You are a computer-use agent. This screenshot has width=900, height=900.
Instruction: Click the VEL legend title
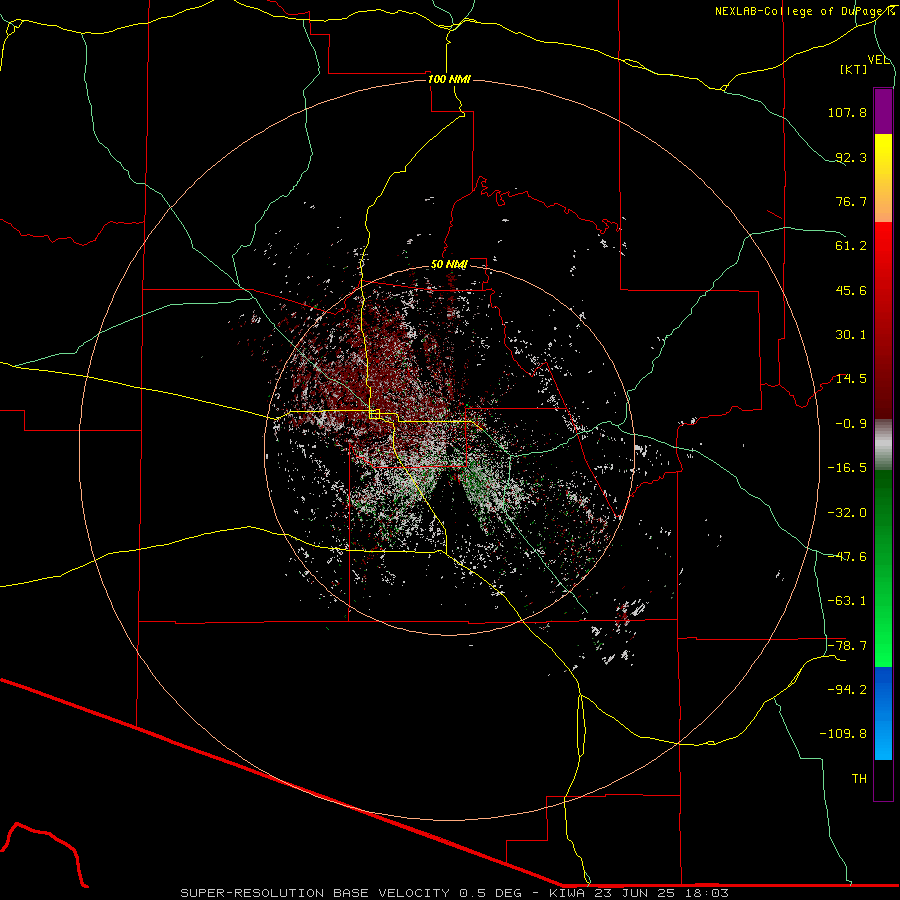click(878, 60)
